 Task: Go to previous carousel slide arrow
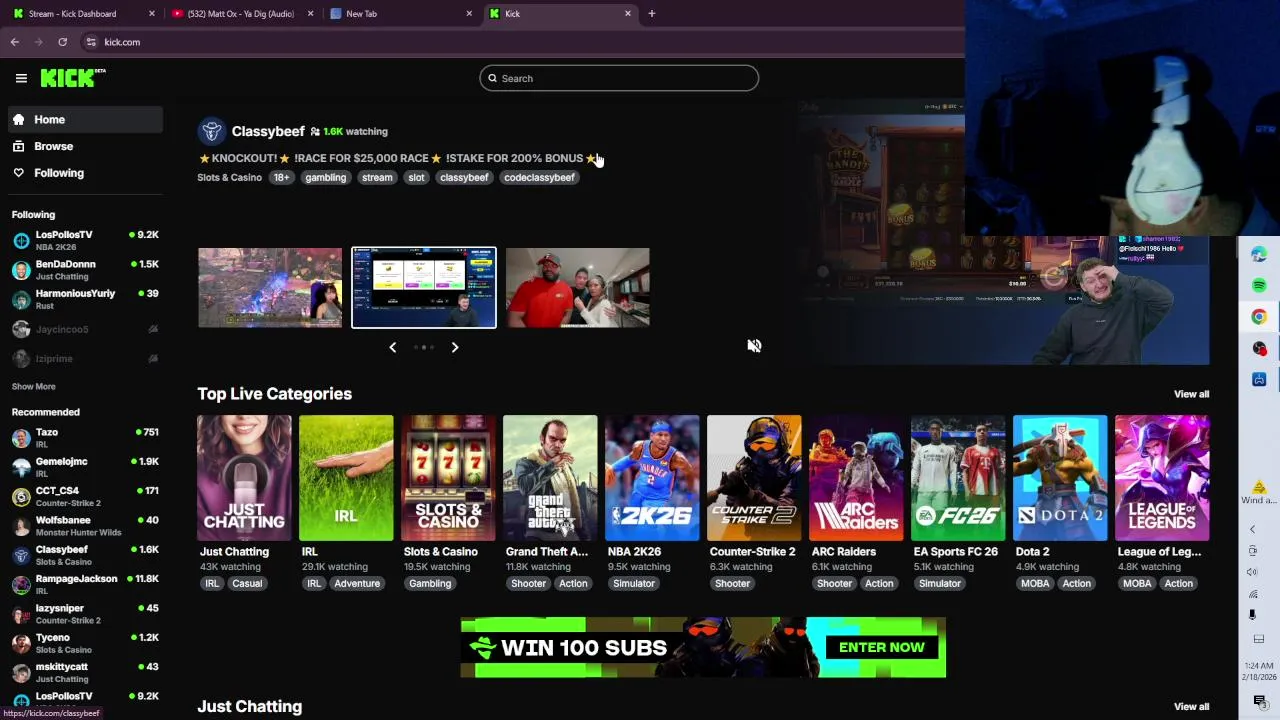point(392,347)
